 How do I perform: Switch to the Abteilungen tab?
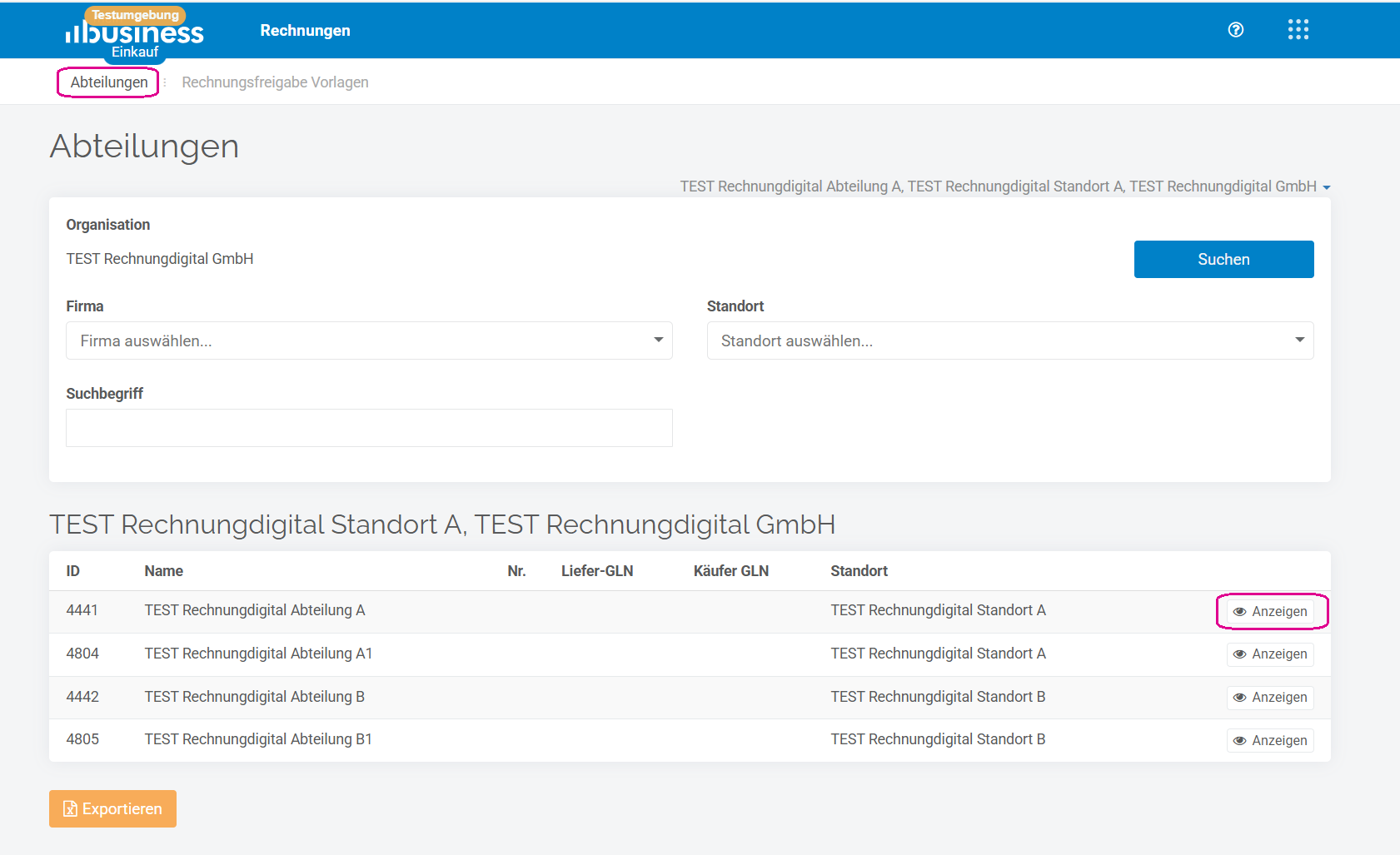(109, 82)
